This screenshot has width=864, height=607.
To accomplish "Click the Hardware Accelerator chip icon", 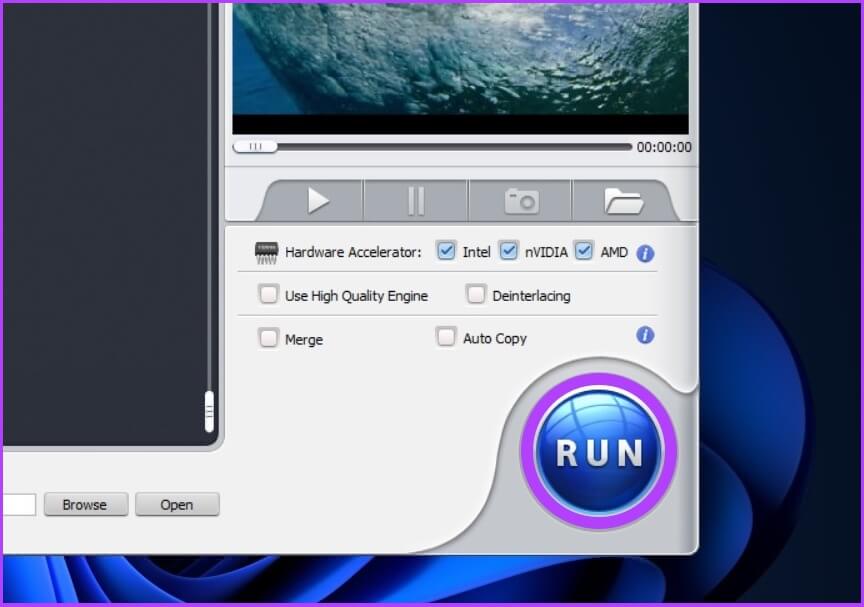I will [x=266, y=253].
